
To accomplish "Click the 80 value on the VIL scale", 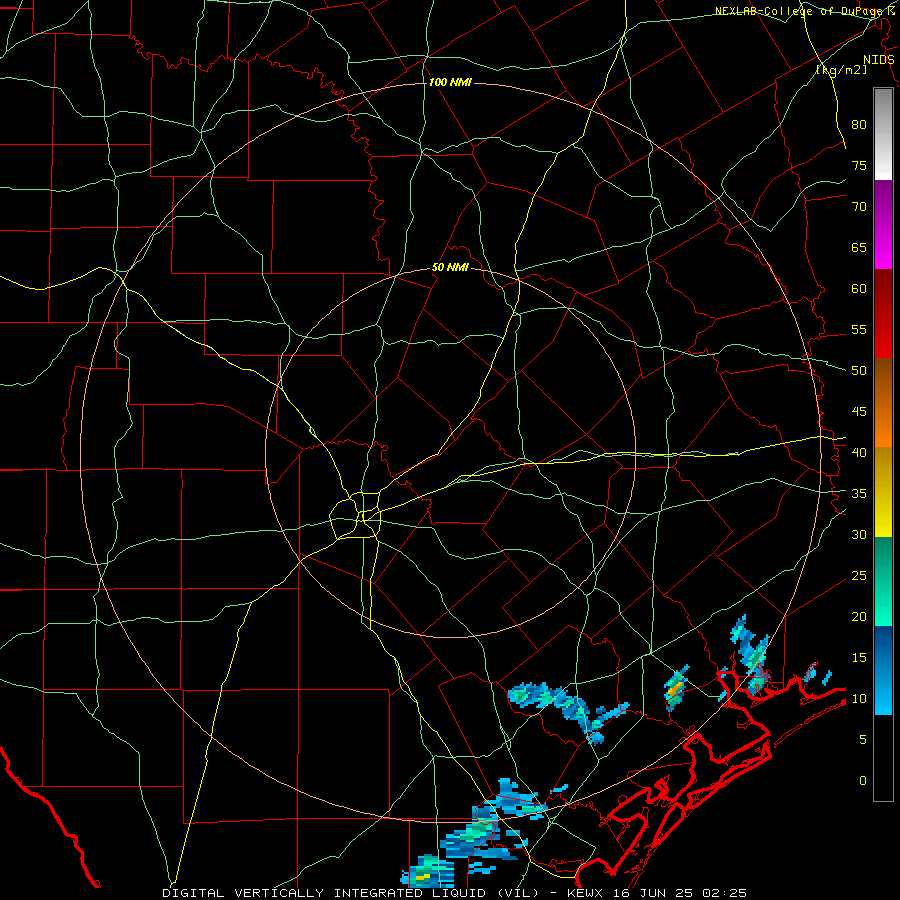I will tap(859, 125).
